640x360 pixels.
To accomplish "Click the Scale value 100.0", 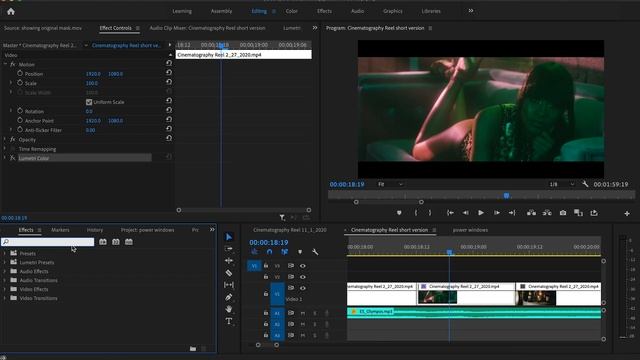I will coord(92,83).
